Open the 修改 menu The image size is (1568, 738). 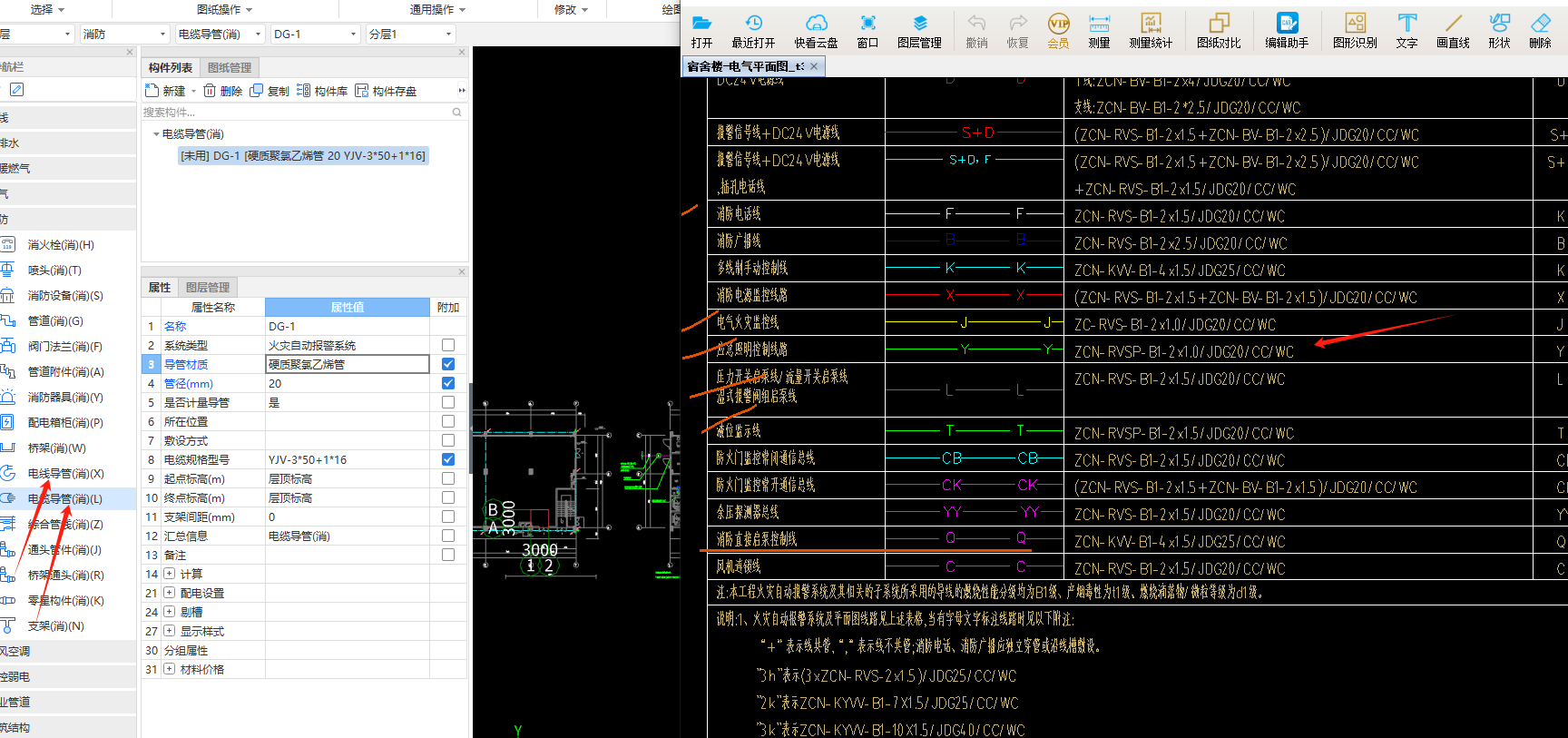[571, 9]
